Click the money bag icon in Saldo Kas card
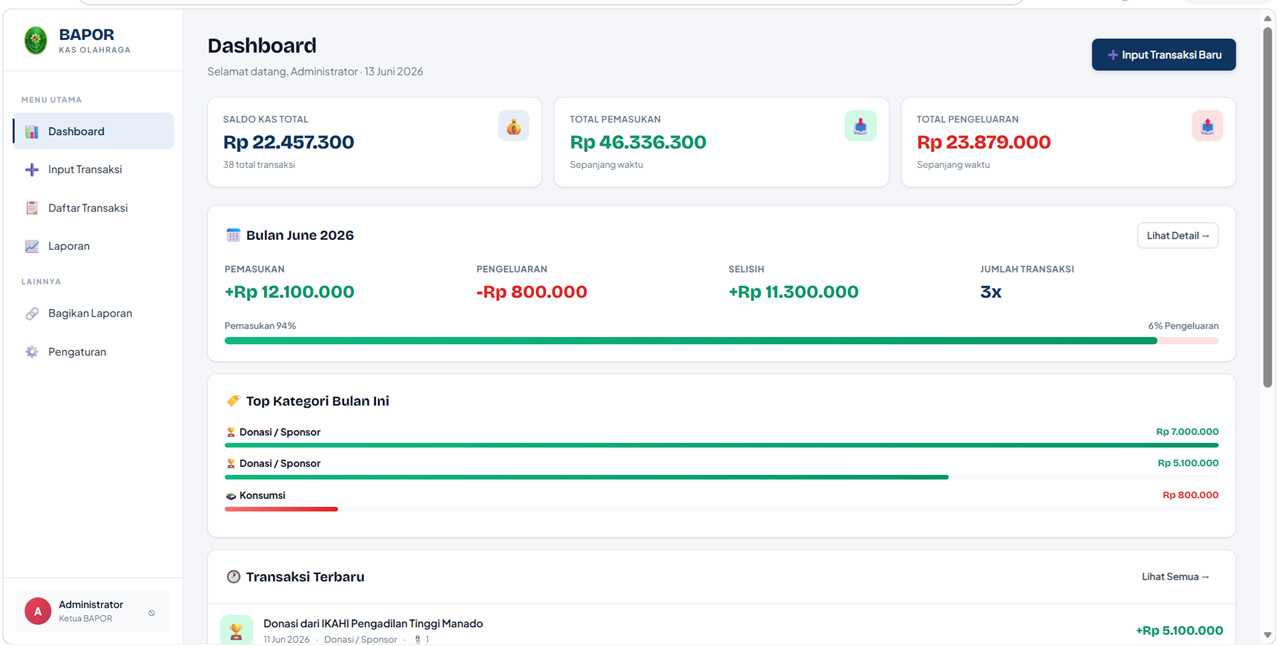The width and height of the screenshot is (1278, 646). click(513, 126)
